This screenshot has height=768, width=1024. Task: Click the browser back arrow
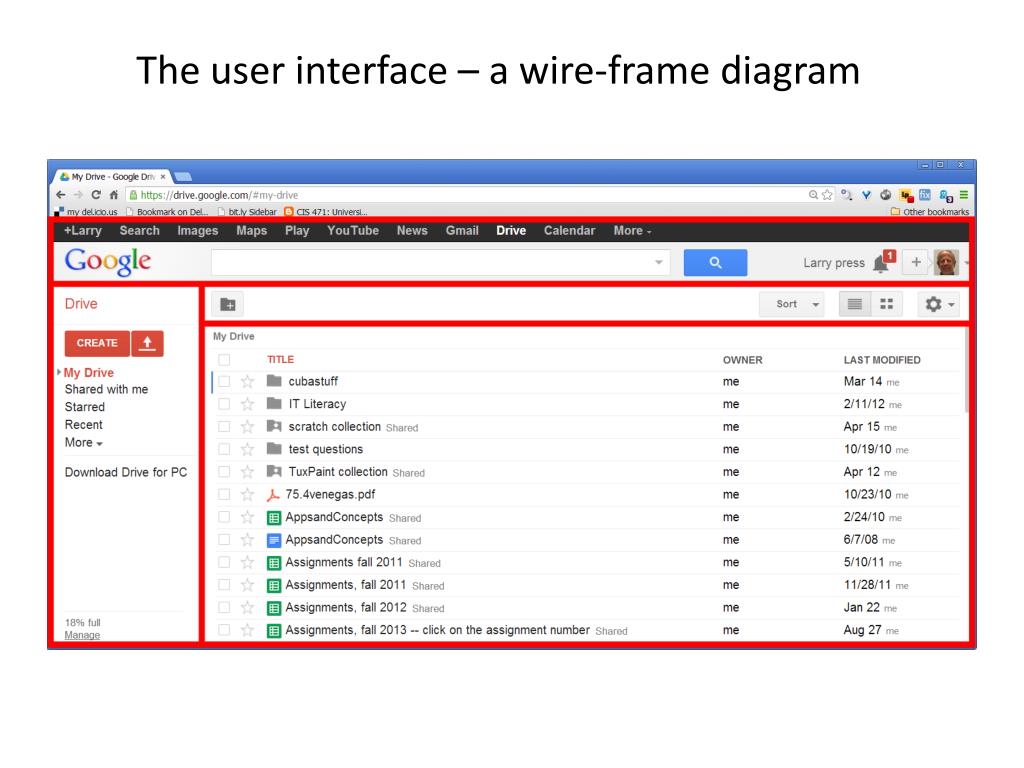click(61, 195)
